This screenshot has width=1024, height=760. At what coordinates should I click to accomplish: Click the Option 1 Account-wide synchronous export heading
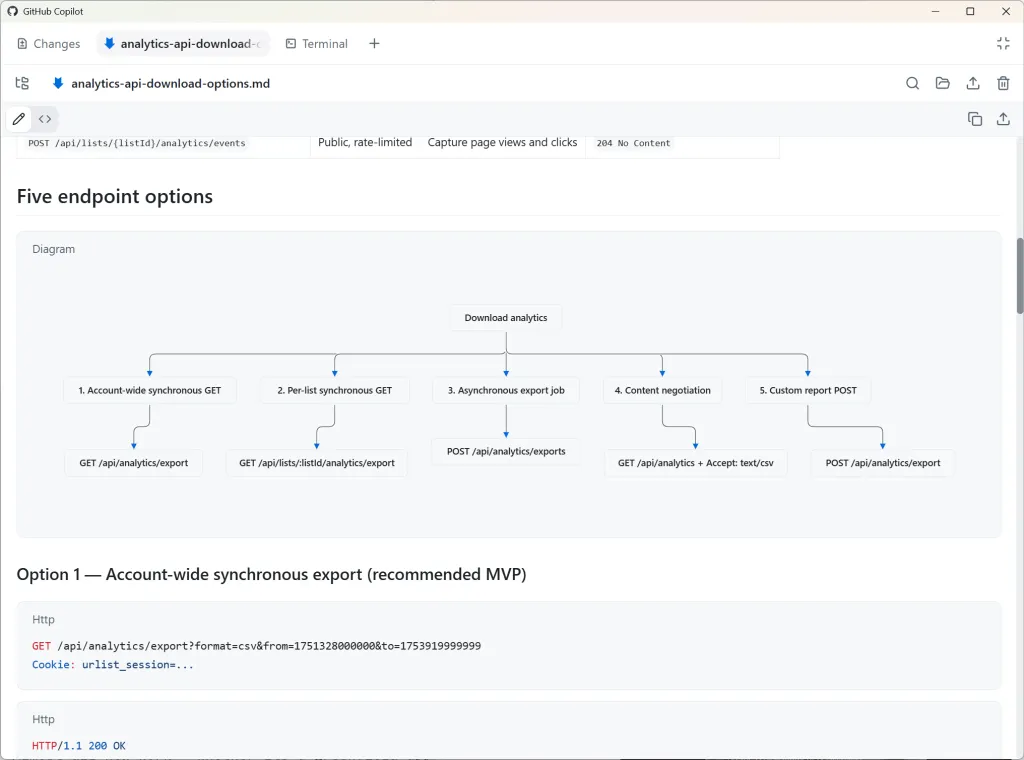(272, 575)
